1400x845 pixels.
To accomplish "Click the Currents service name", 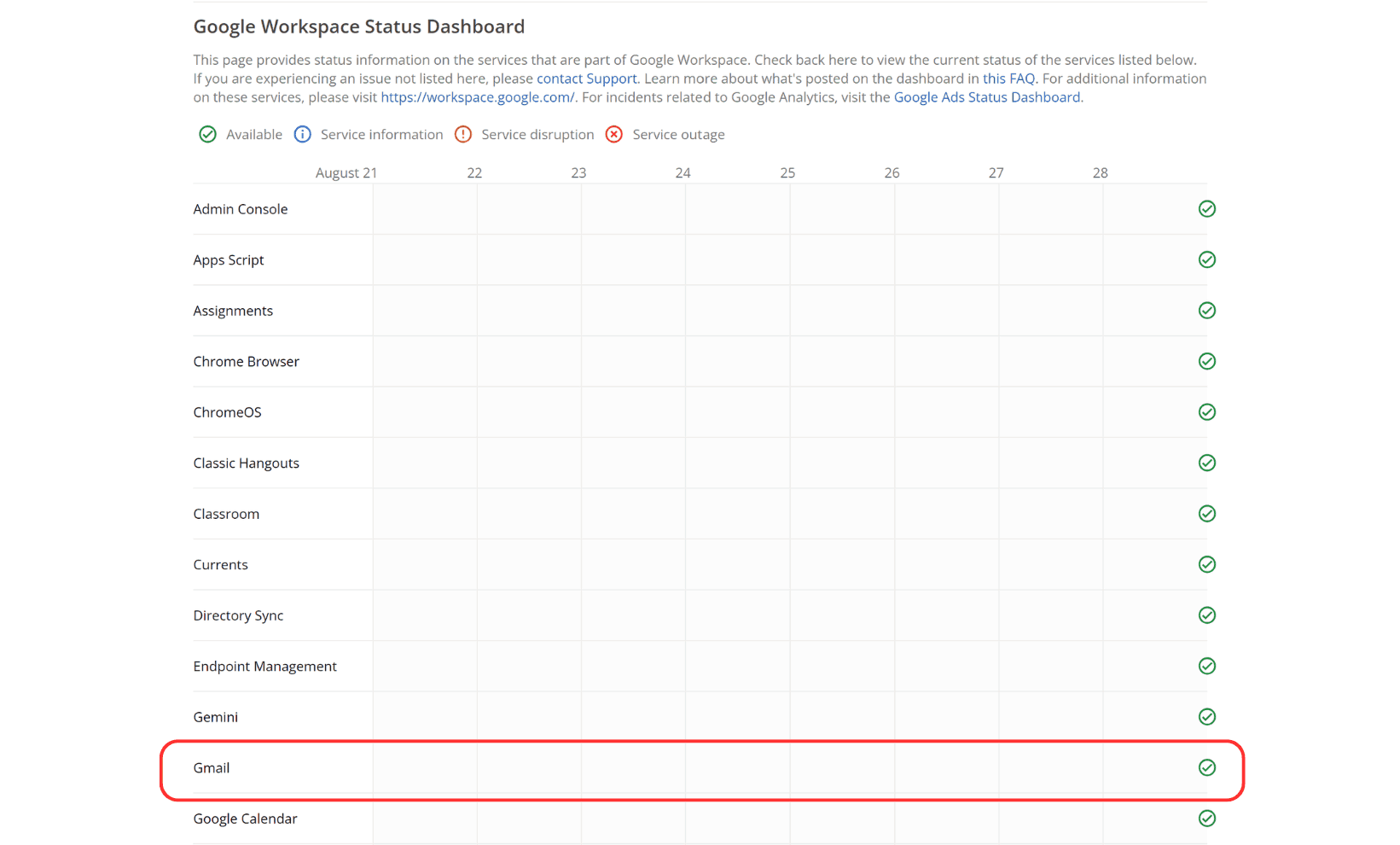I will pyautogui.click(x=220, y=564).
